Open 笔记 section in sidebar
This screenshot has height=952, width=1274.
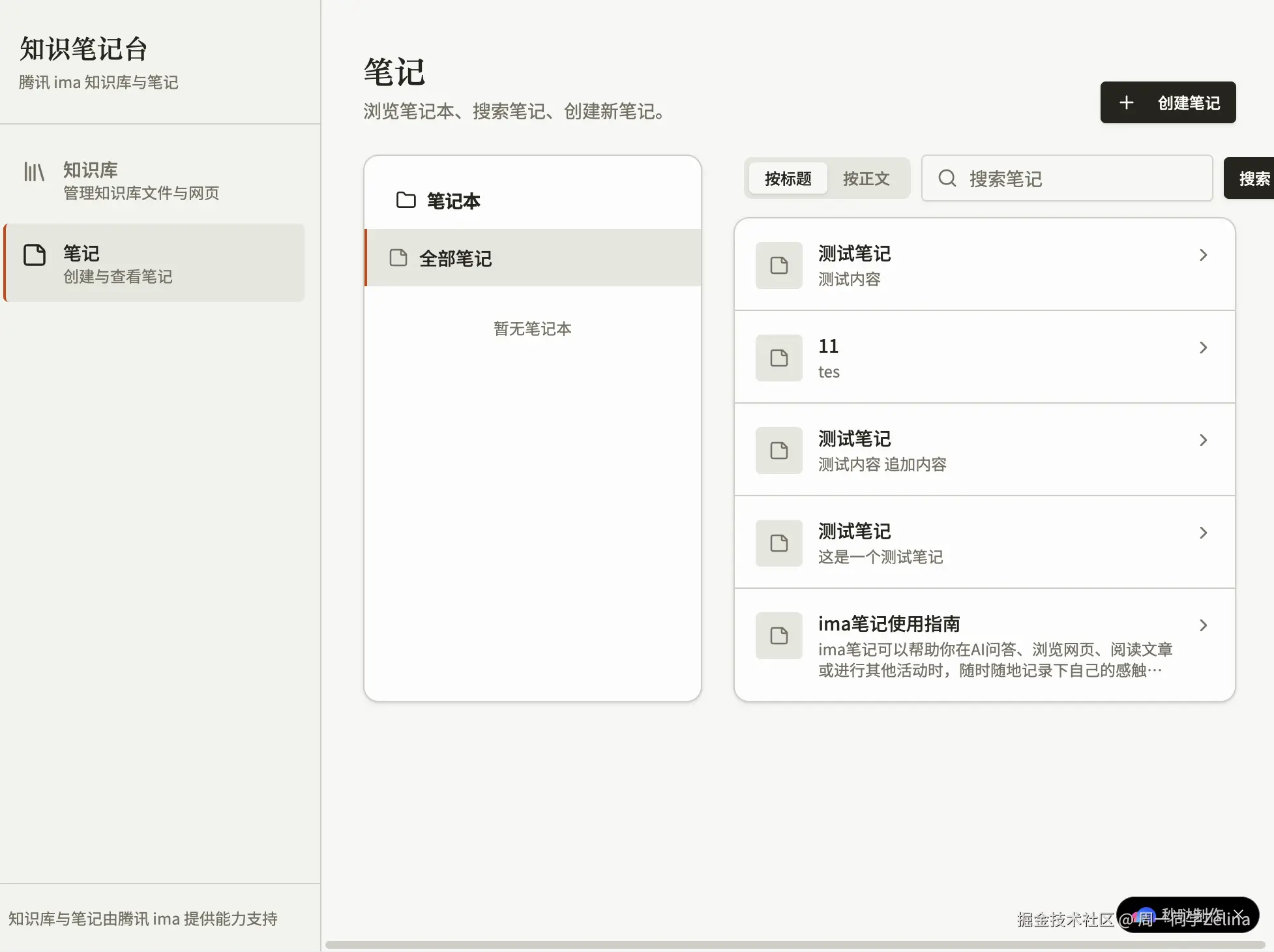click(155, 263)
